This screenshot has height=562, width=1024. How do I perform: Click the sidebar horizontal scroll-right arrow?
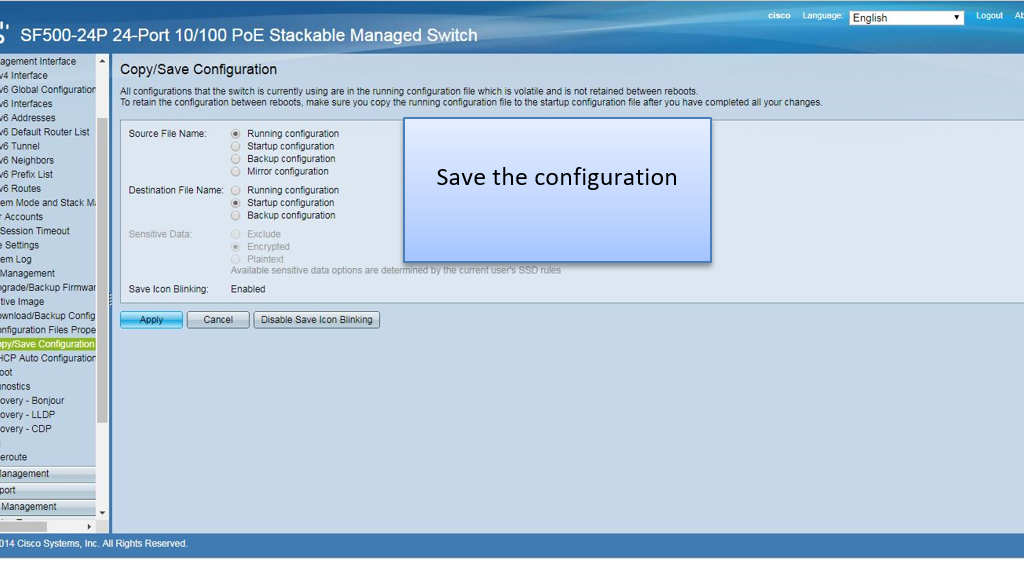click(89, 526)
